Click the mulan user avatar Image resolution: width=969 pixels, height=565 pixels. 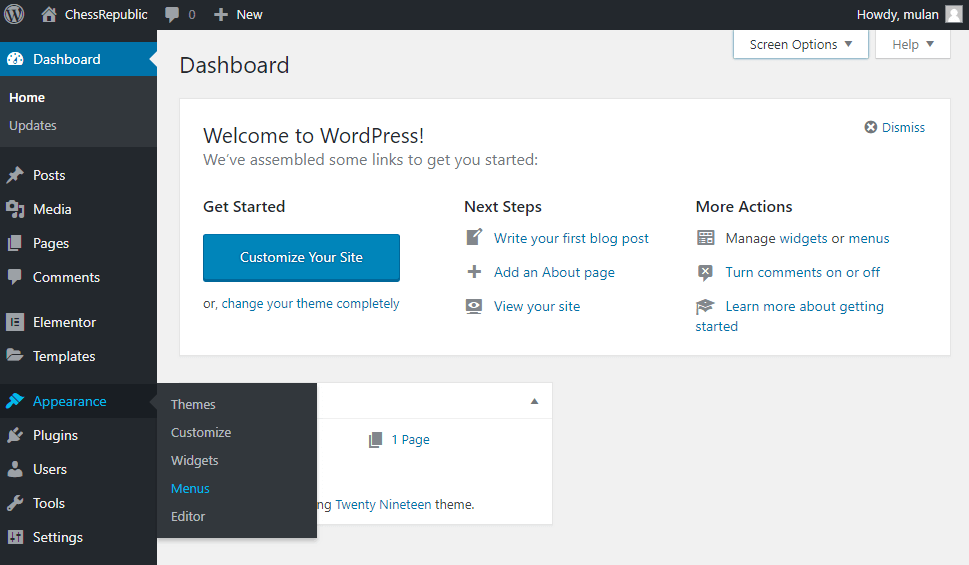tap(954, 14)
